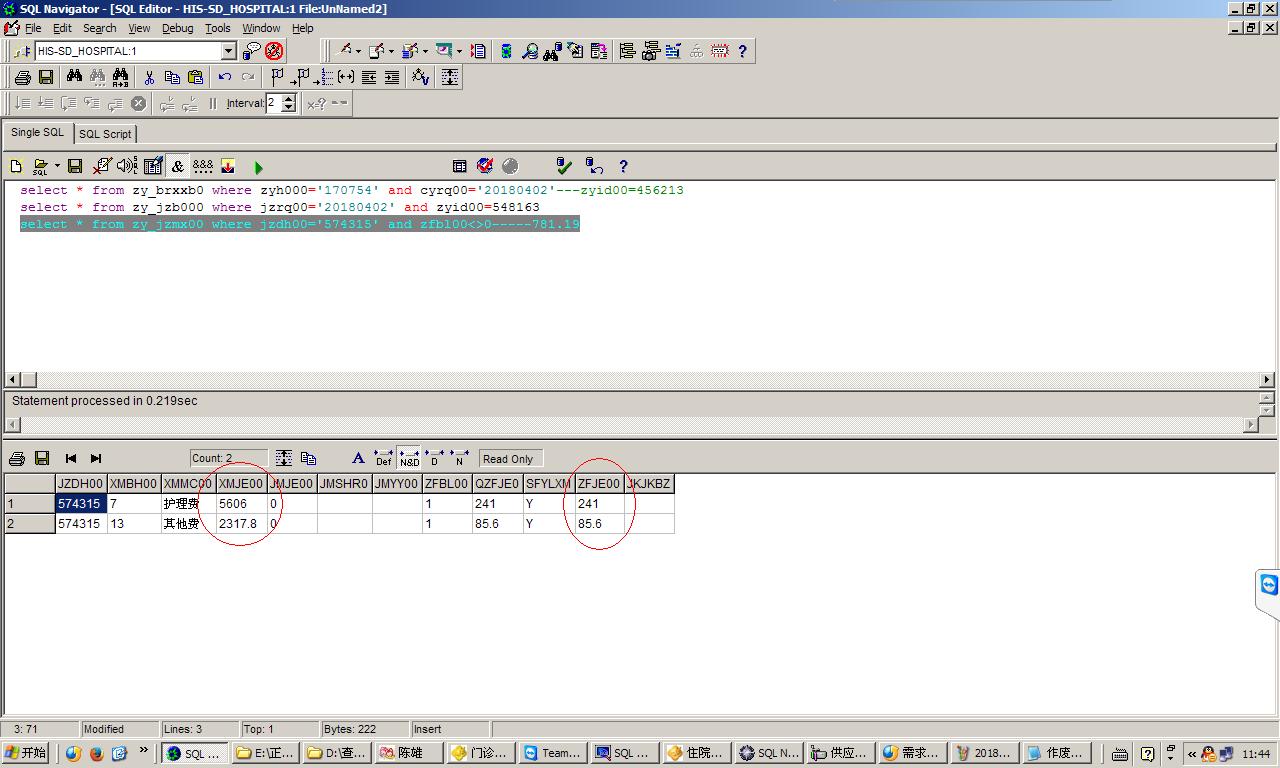Click the SQL history '&' icon
This screenshot has width=1280, height=768.
178,166
